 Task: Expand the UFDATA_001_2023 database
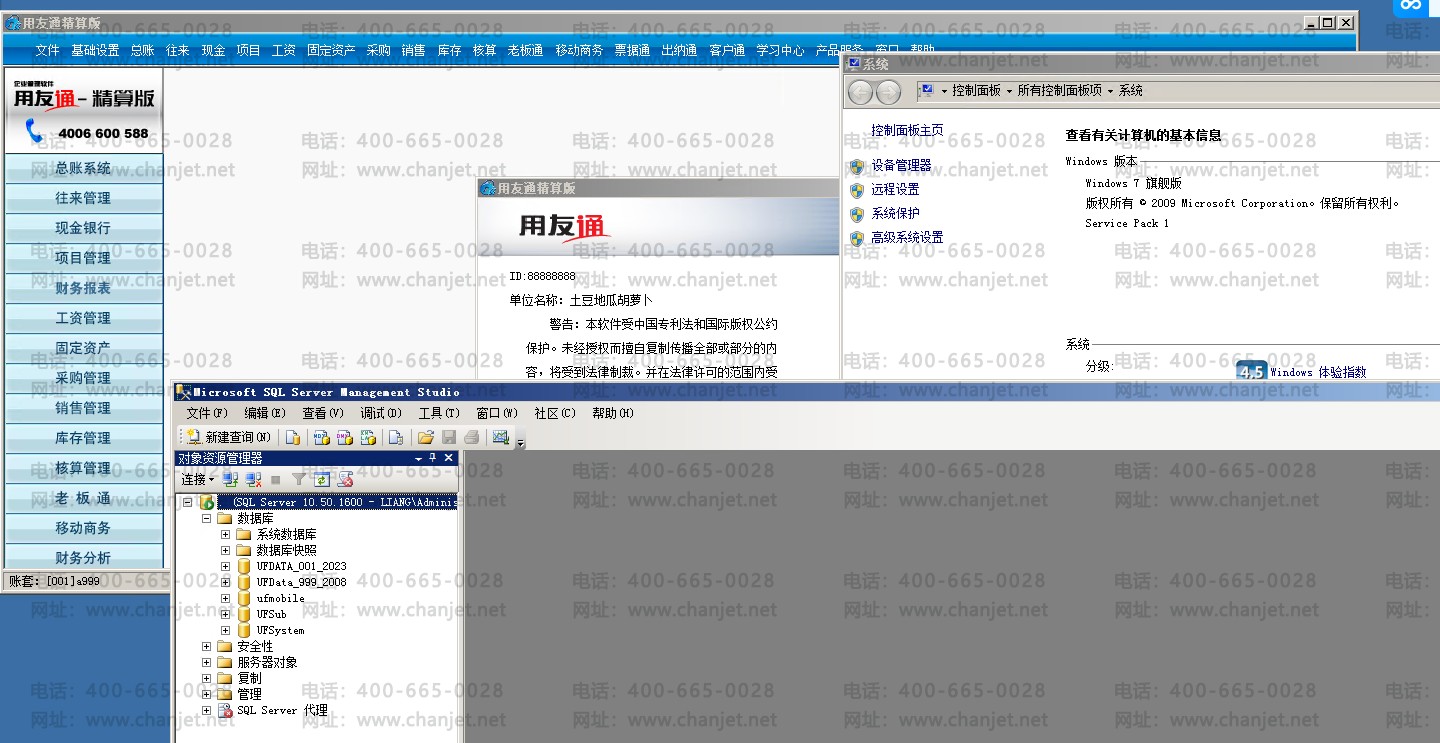coord(226,566)
